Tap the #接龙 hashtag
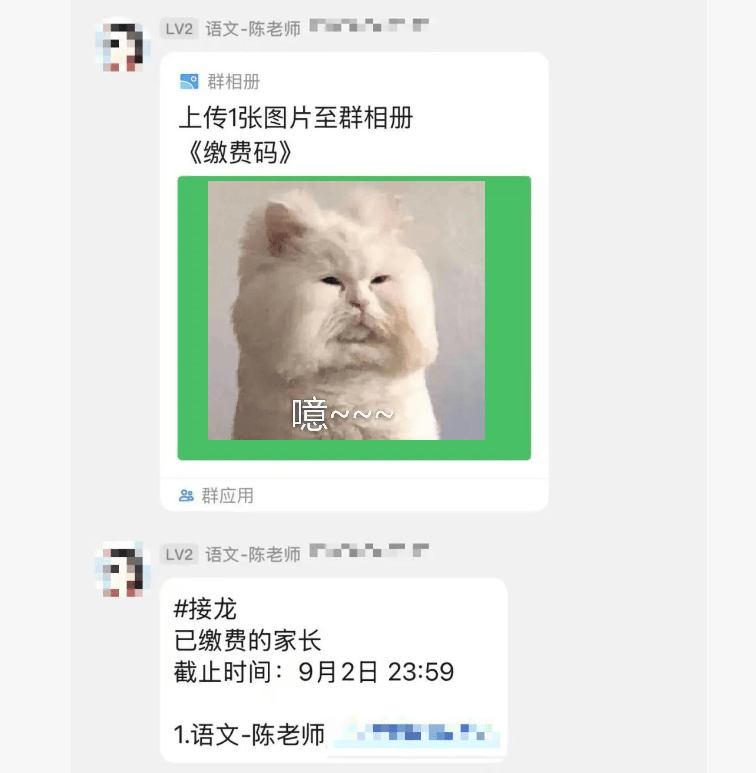Screen dimensions: 756x773 (206, 609)
